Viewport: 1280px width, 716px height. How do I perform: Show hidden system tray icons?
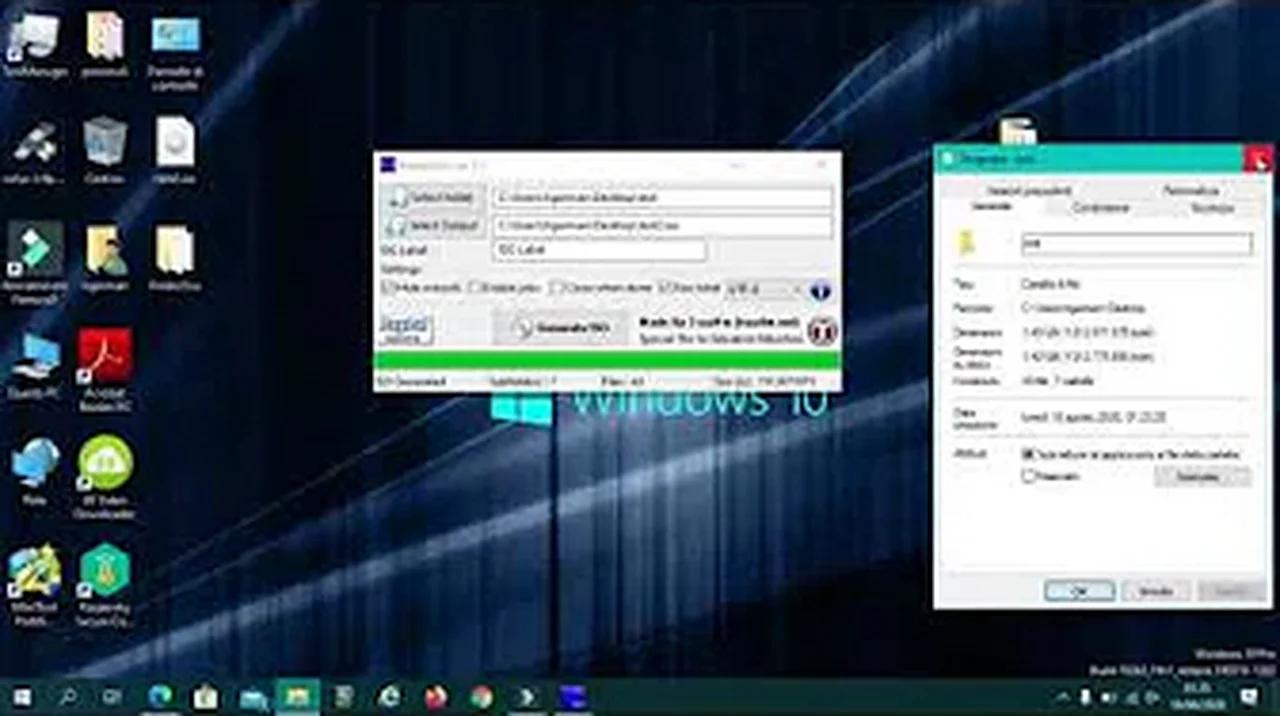click(1062, 696)
